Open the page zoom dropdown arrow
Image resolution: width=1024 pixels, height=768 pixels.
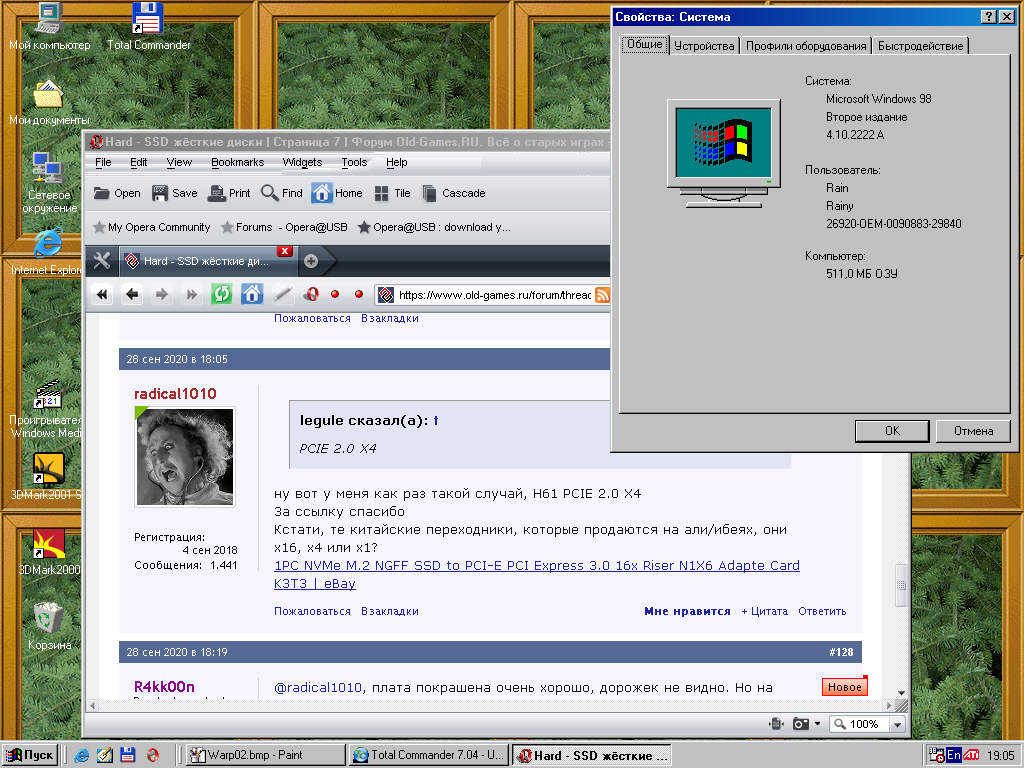pyautogui.click(x=897, y=723)
